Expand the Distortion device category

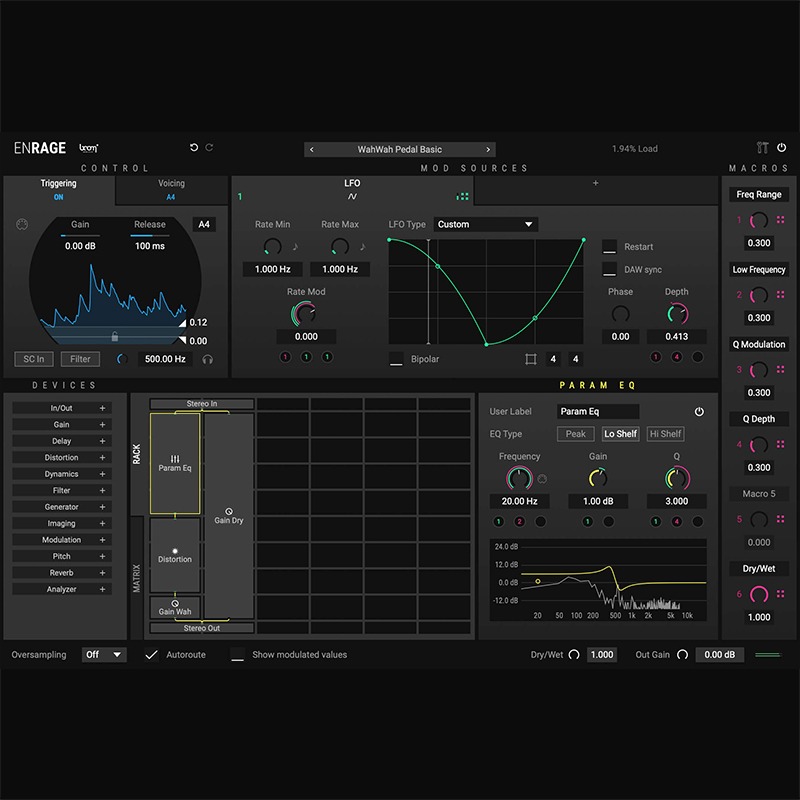coord(102,458)
